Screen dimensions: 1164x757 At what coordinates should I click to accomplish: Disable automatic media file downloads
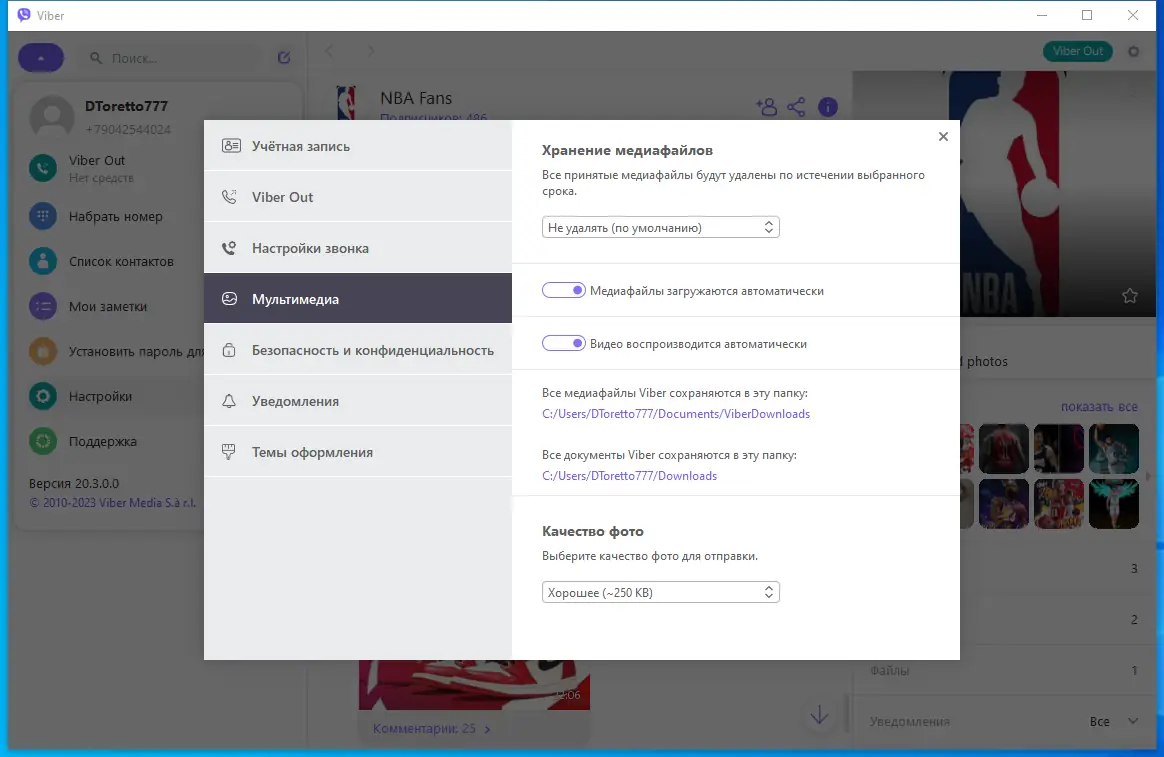click(x=564, y=289)
